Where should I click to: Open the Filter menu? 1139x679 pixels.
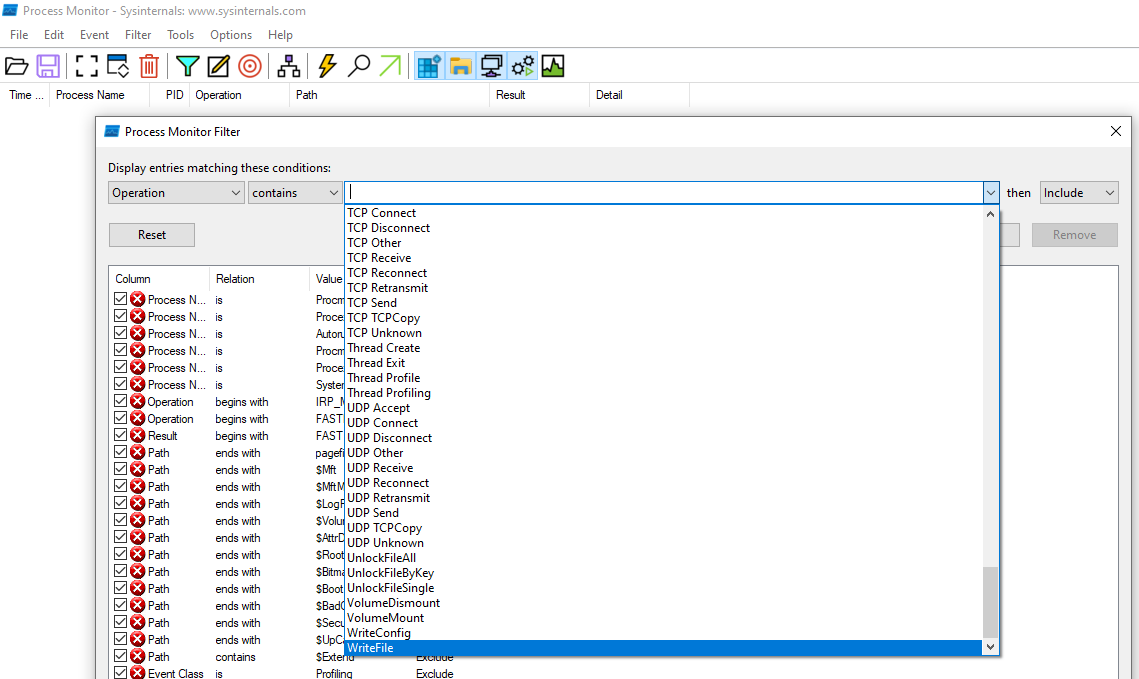click(x=138, y=35)
